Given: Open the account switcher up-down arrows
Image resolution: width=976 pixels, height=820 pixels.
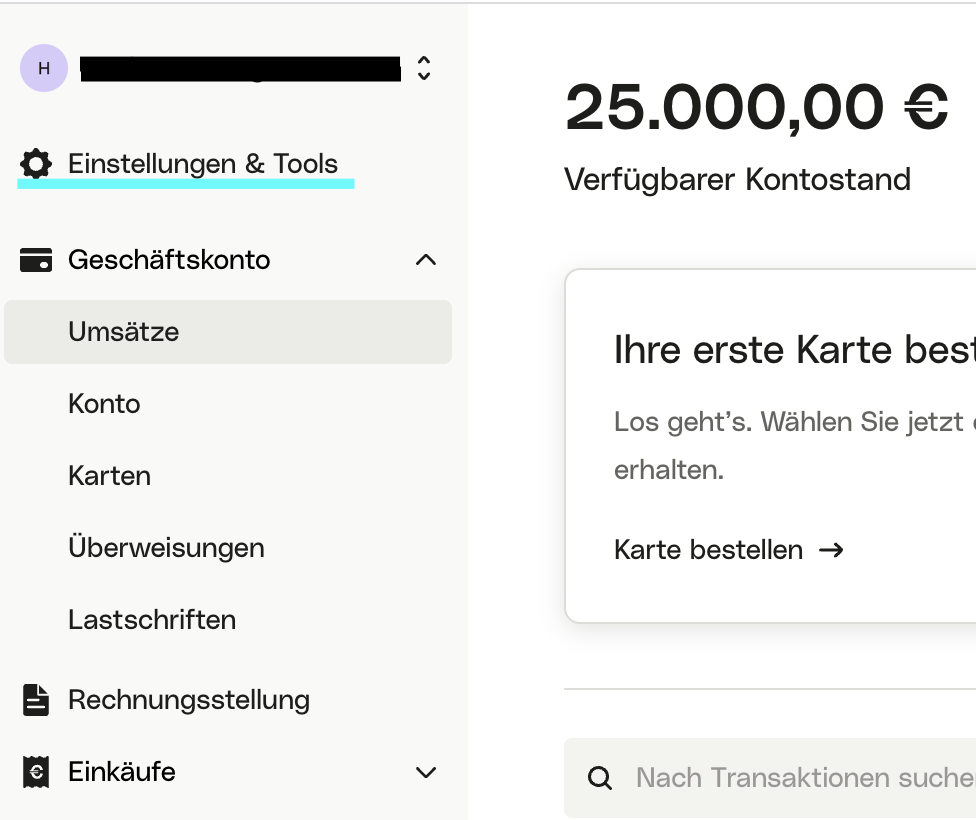Looking at the screenshot, I should [x=424, y=68].
